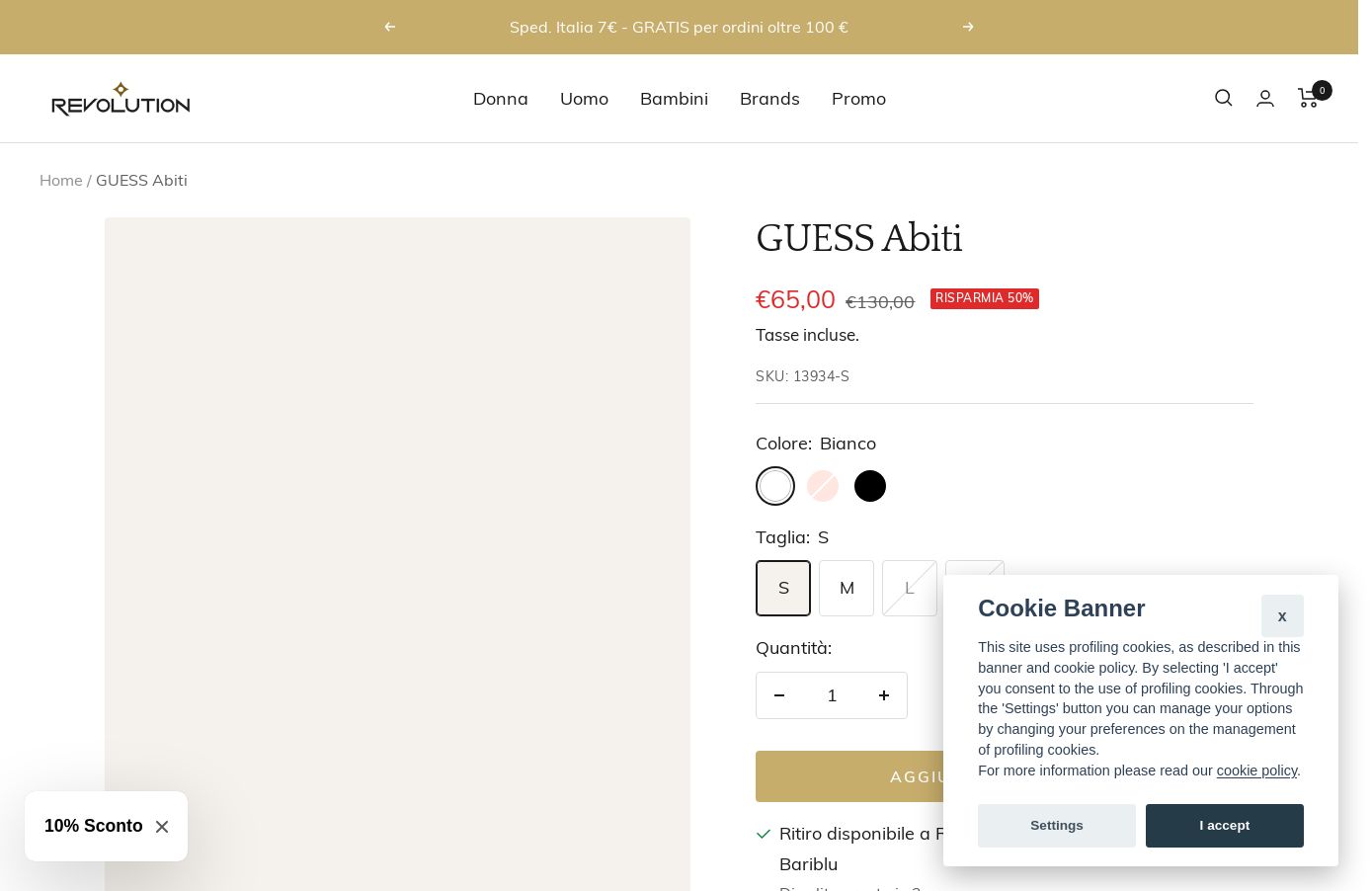Viewport: 1372px width, 891px height.
Task: Select the black color swatch
Action: [x=870, y=486]
